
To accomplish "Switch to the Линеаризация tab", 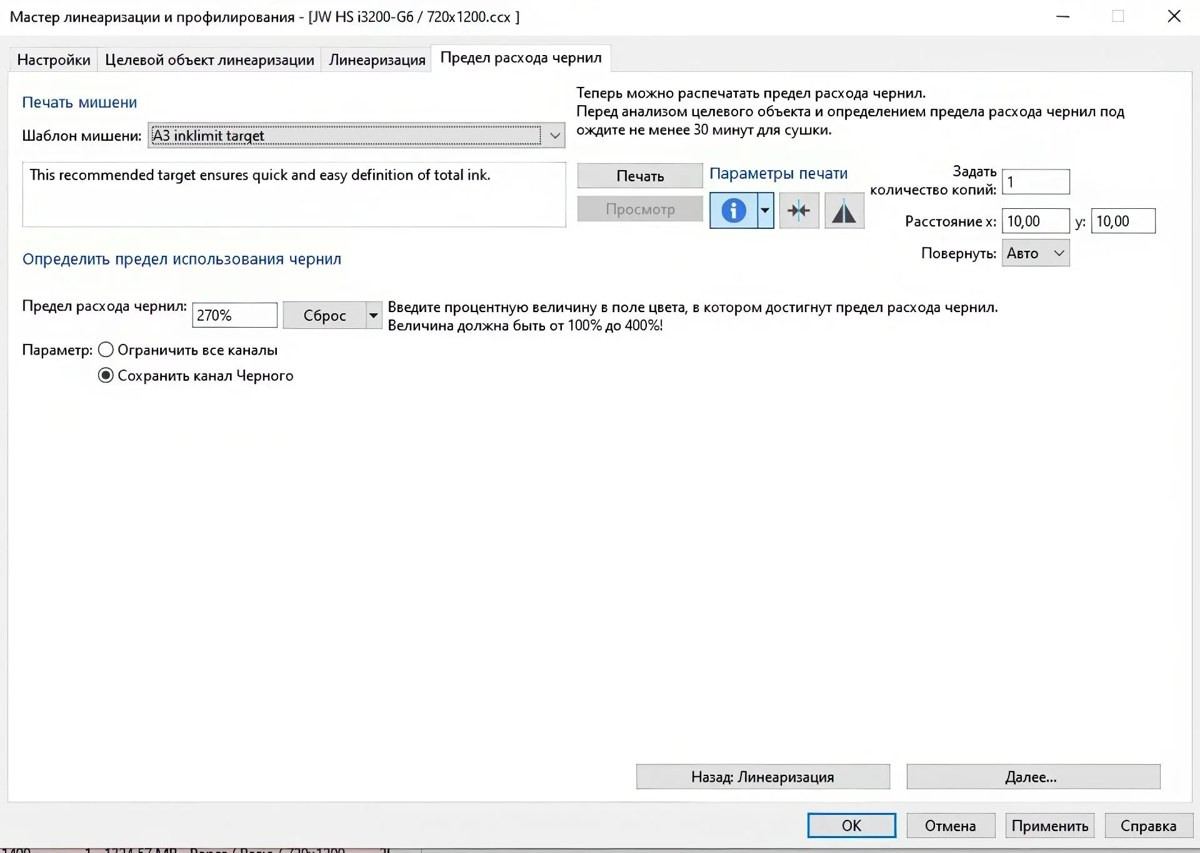I will [x=377, y=60].
